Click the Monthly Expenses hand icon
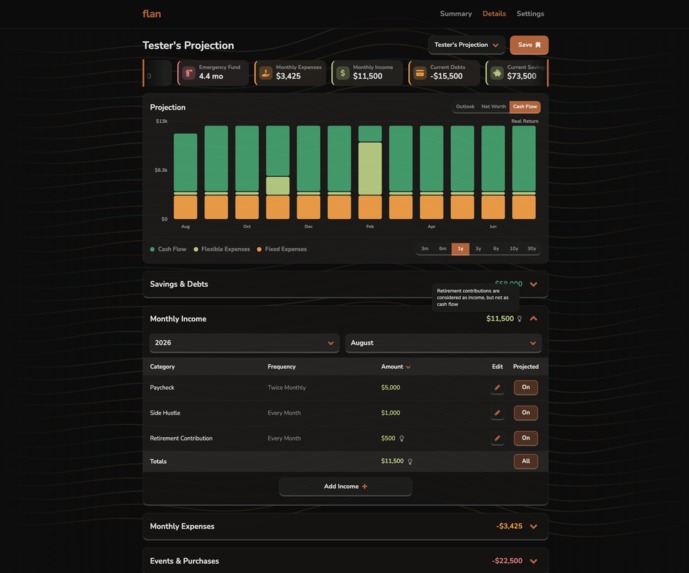The width and height of the screenshot is (689, 573). coord(265,73)
